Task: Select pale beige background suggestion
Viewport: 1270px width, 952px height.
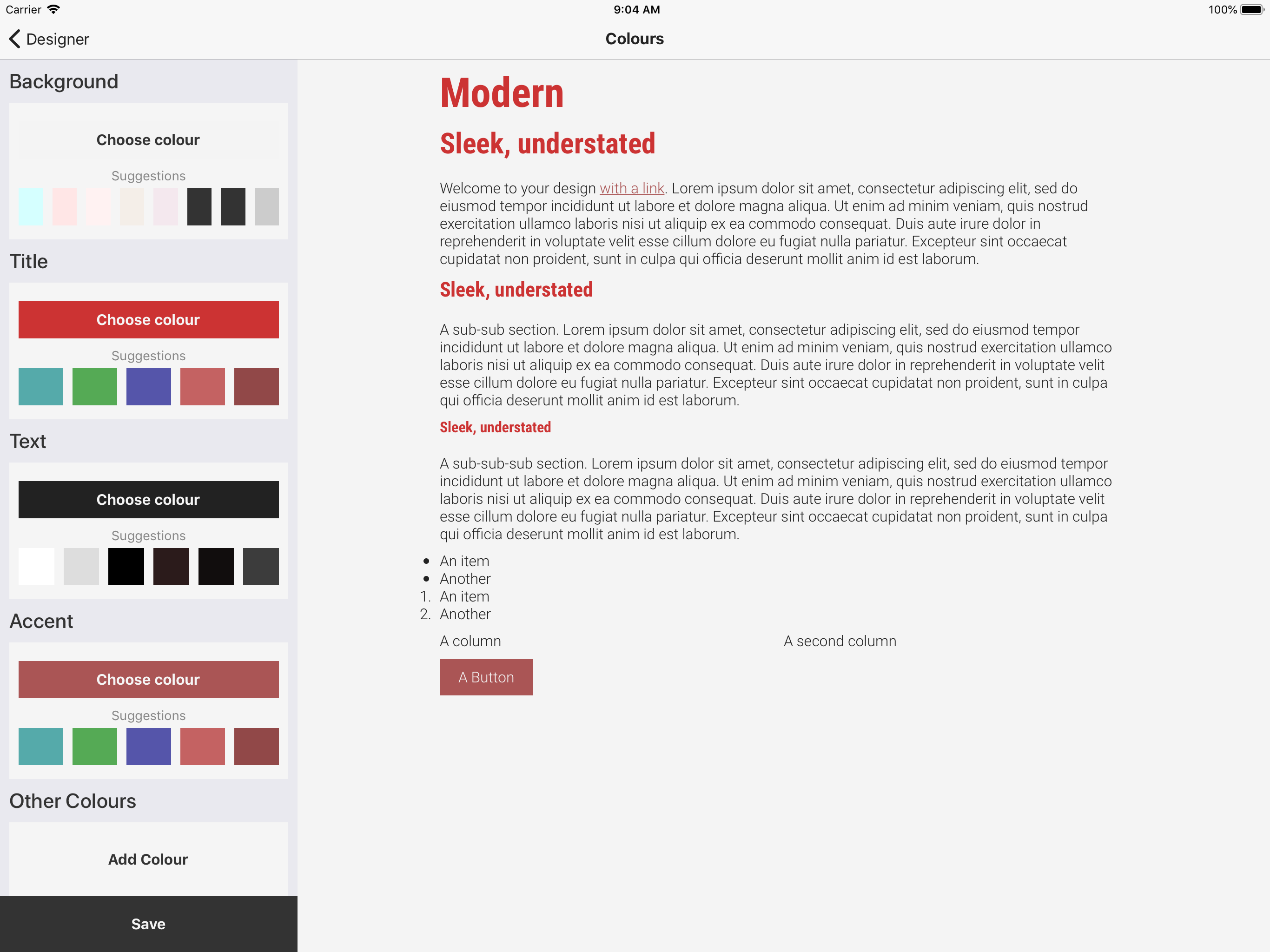Action: click(x=131, y=206)
